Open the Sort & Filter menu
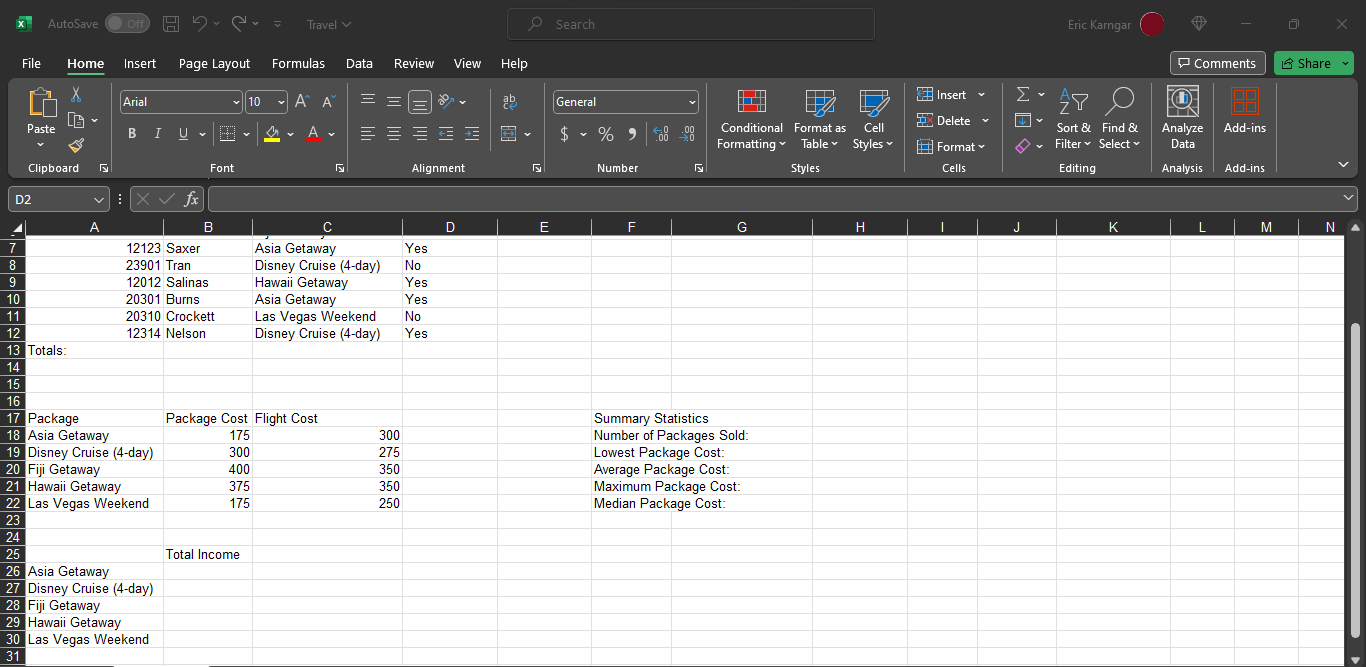The width and height of the screenshot is (1366, 667). pos(1073,118)
